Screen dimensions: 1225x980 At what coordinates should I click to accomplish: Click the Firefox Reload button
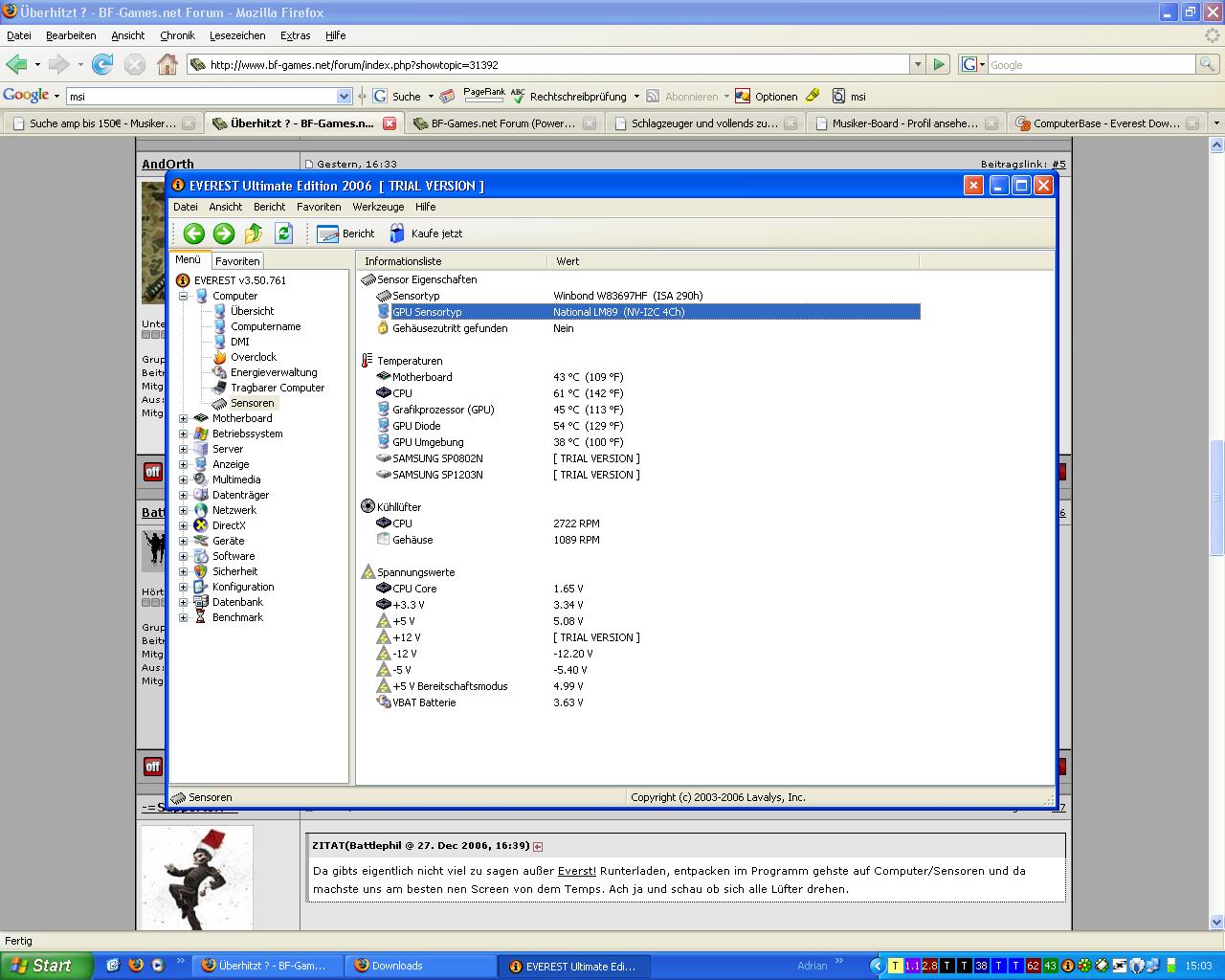(102, 64)
